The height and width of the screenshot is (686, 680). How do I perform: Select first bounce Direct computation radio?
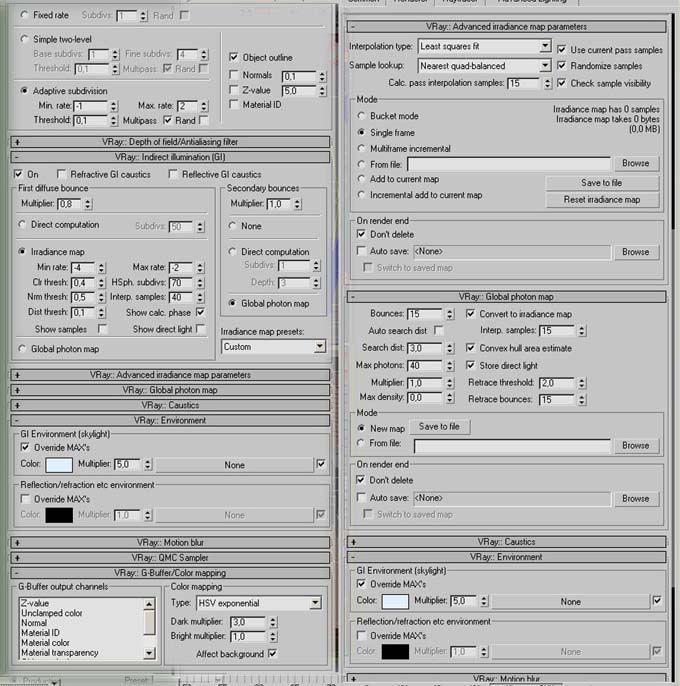click(22, 224)
